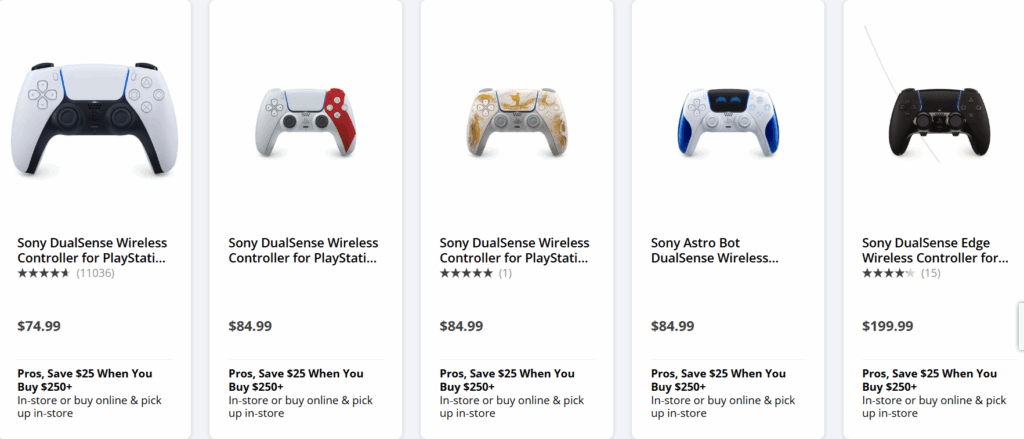The width and height of the screenshot is (1024, 439).
Task: Open the blue Astro Bot controller image
Action: point(727,118)
